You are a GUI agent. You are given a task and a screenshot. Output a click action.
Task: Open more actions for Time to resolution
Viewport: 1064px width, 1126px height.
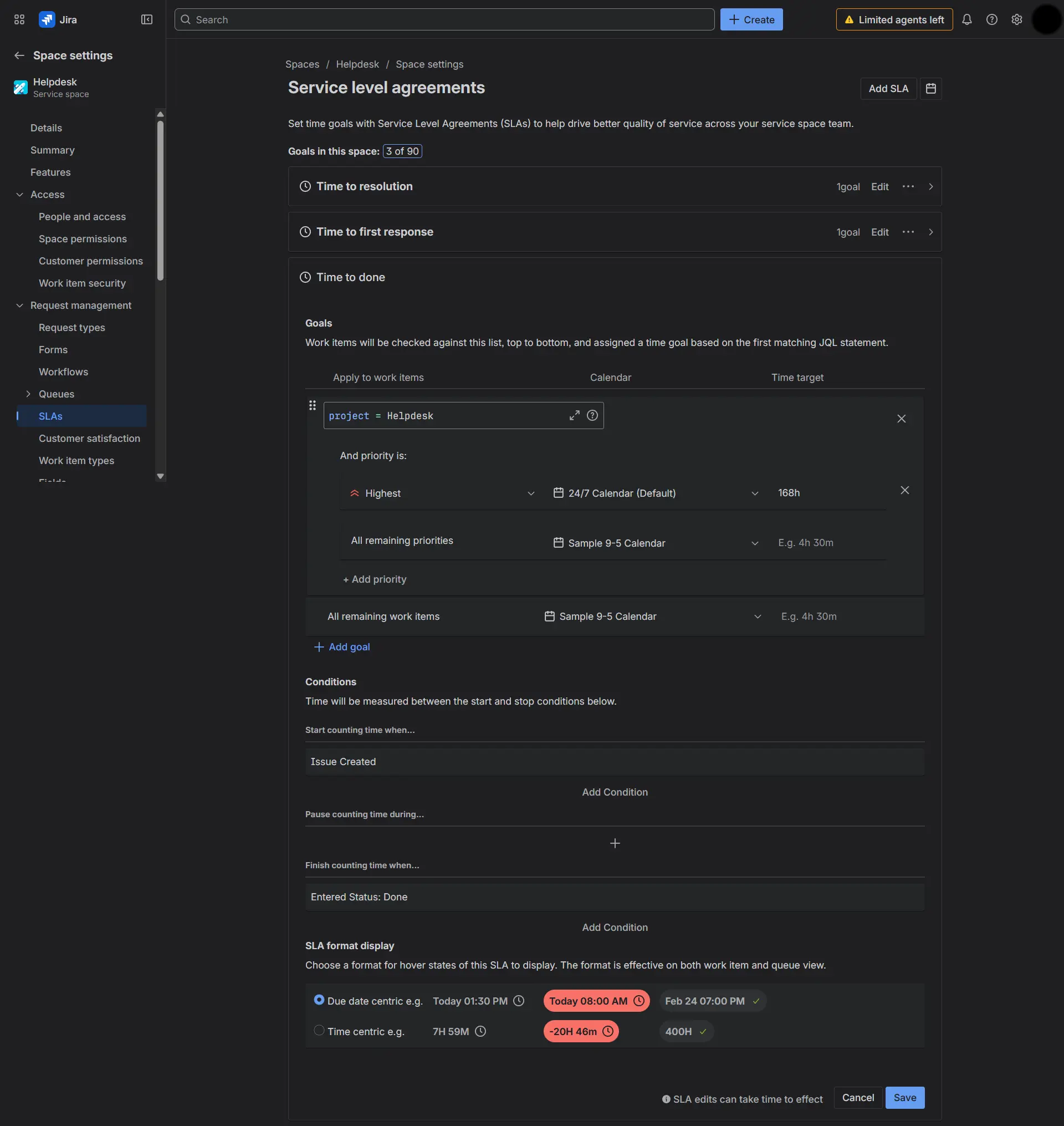click(908, 186)
